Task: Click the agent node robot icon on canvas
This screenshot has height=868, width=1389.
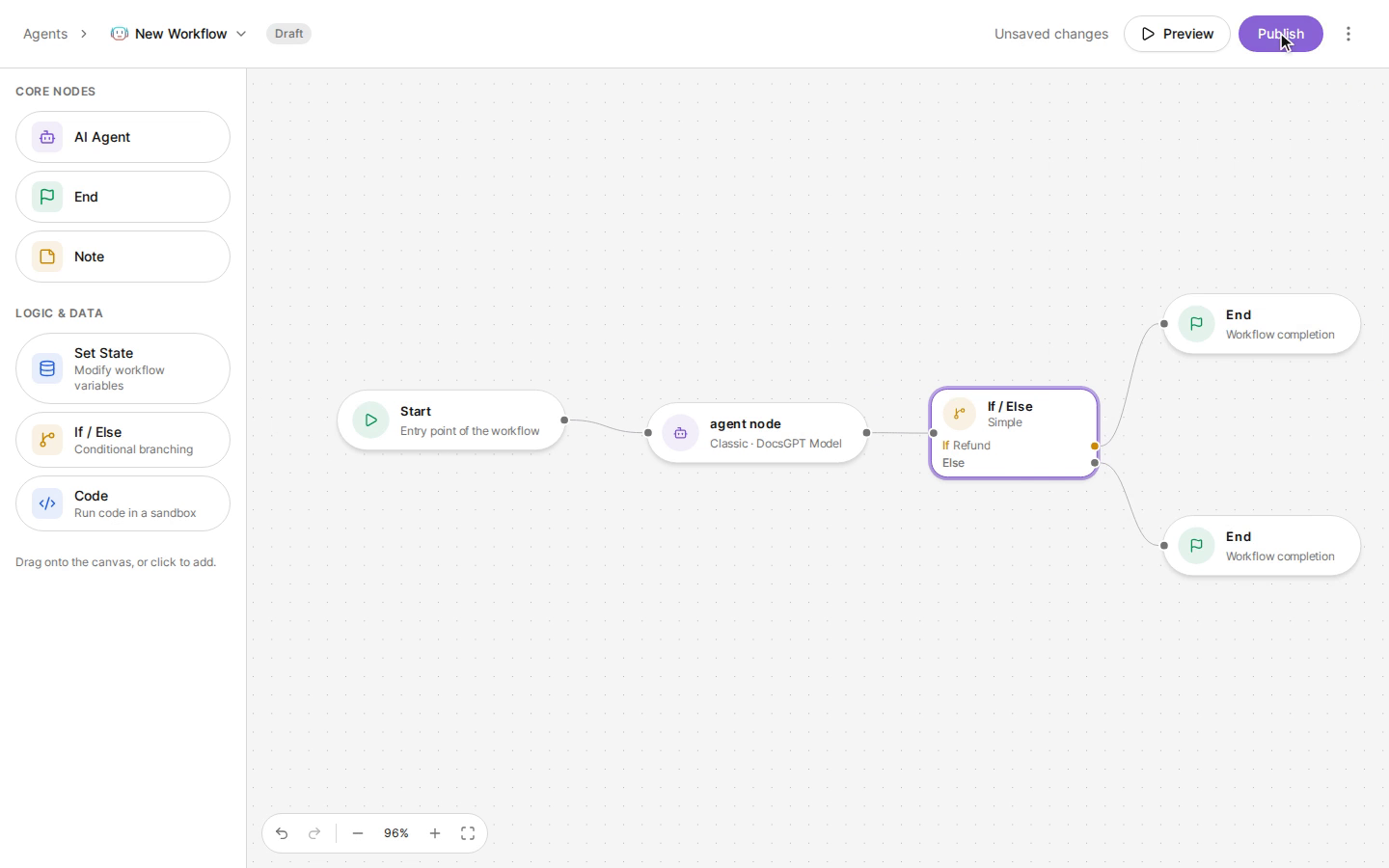Action: pos(680,433)
